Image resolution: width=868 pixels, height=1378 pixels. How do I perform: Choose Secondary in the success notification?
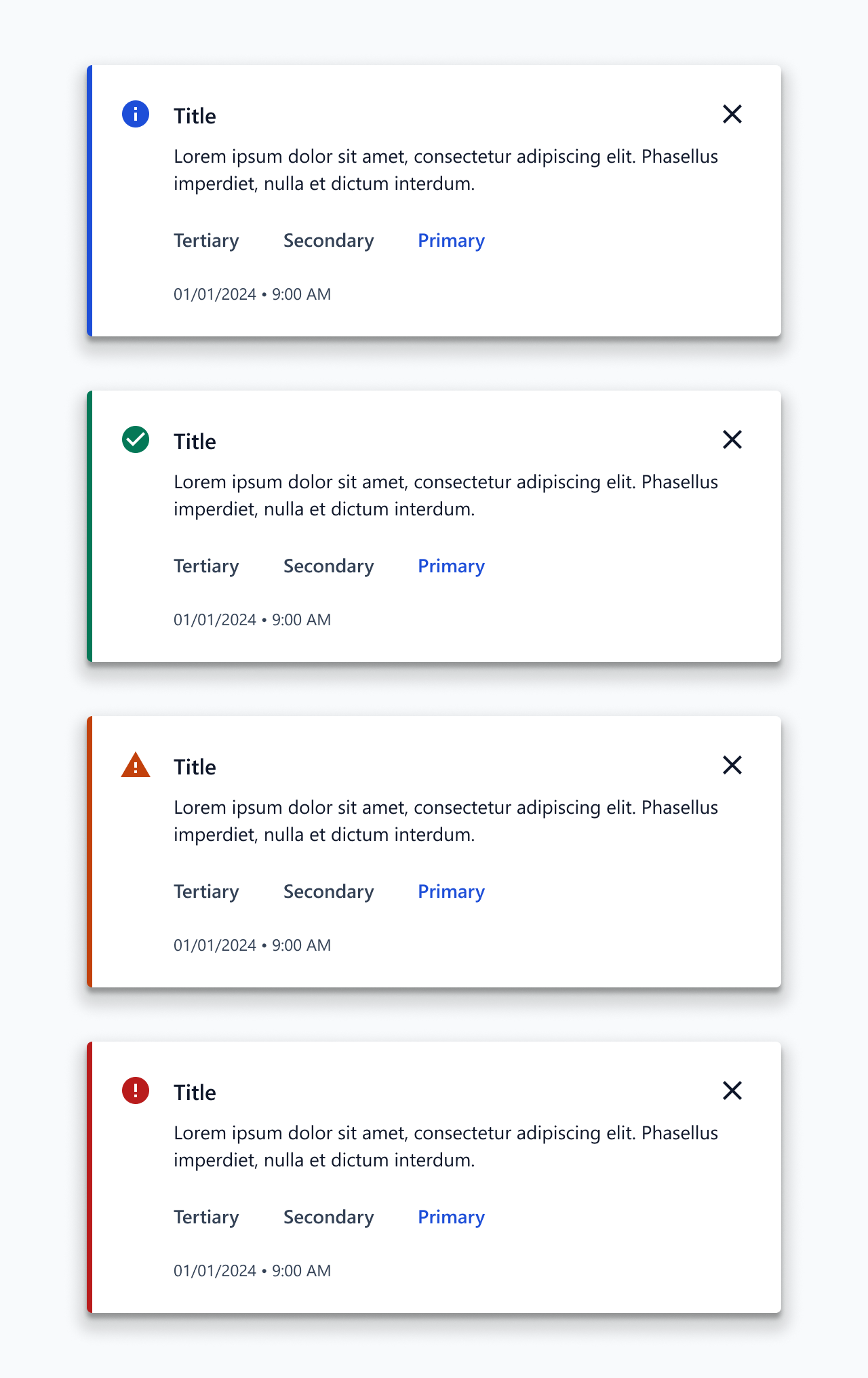click(x=329, y=566)
